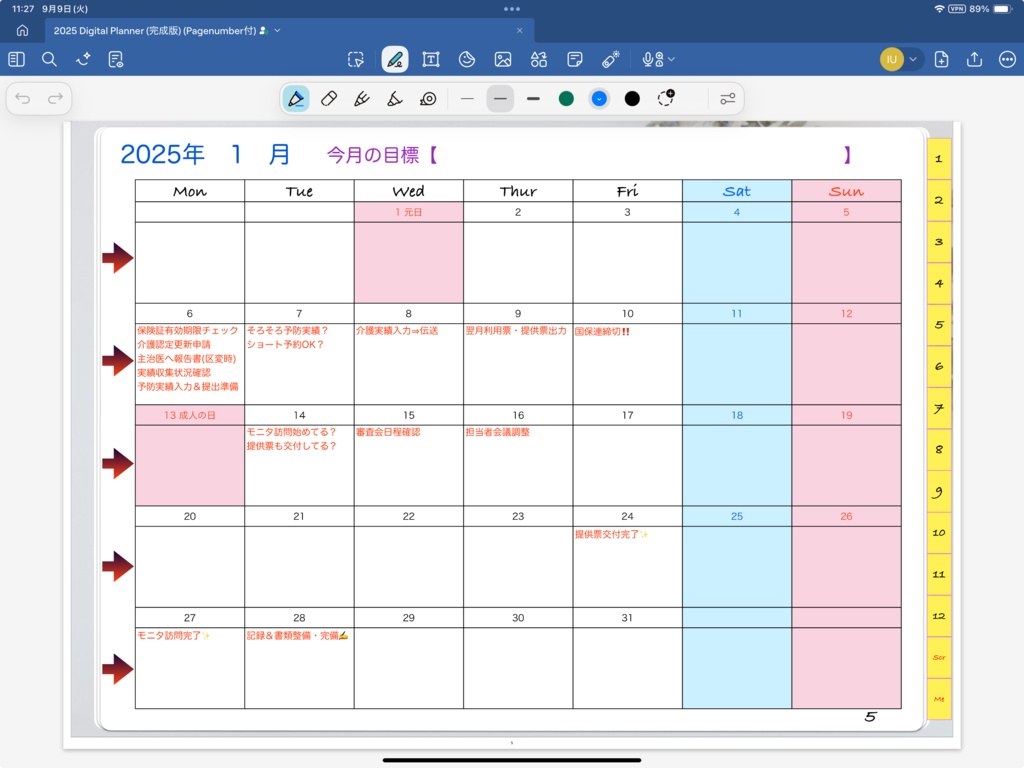Open pen settings sliders icon
1024x768 pixels.
[x=728, y=99]
